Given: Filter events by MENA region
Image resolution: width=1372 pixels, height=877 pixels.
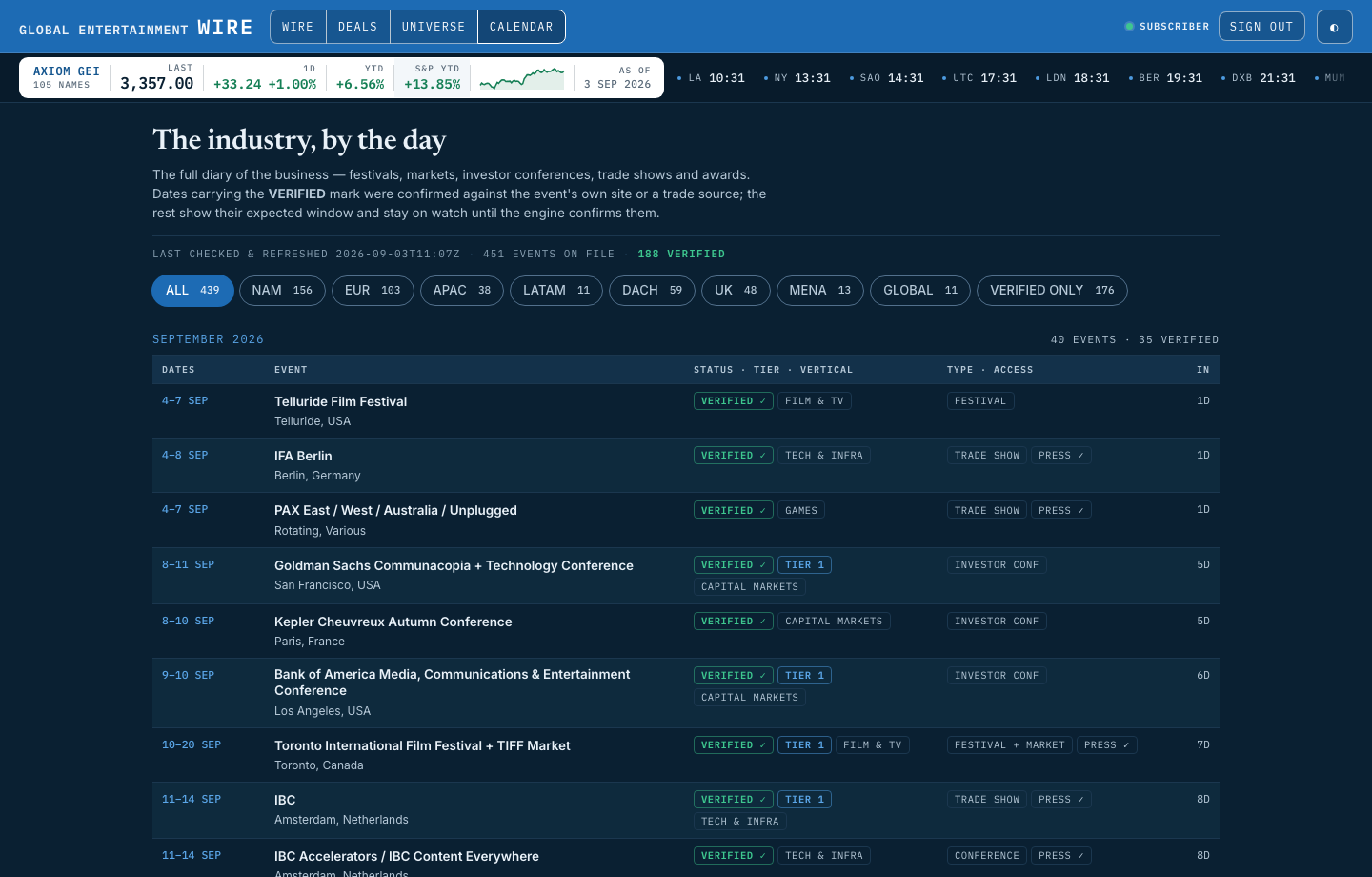Looking at the screenshot, I should [x=820, y=291].
